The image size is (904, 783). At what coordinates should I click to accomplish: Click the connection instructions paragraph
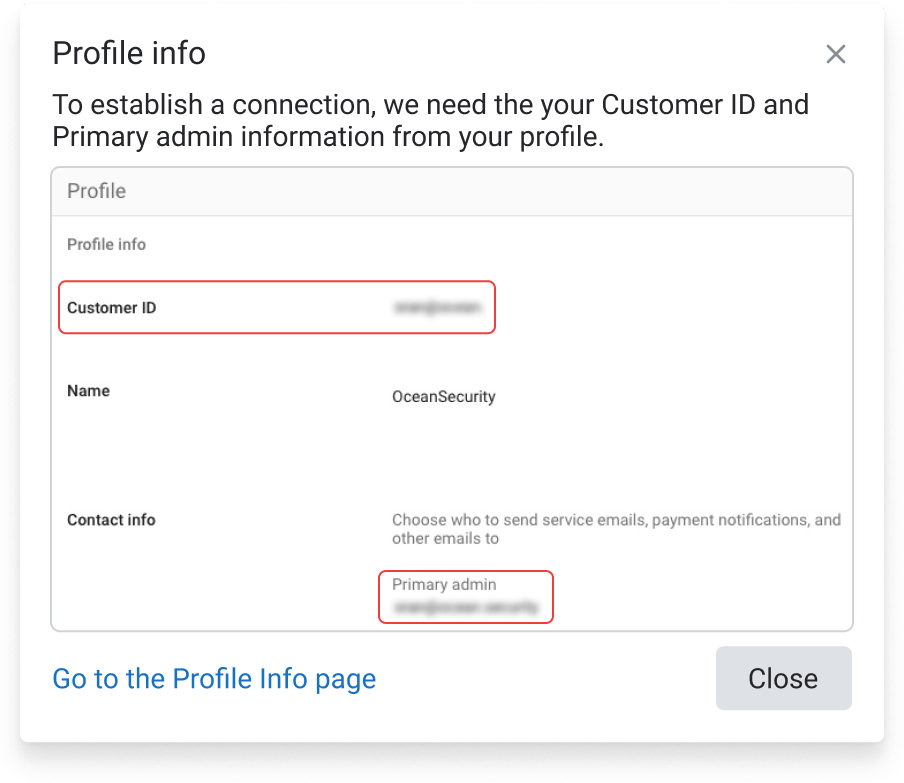pyautogui.click(x=431, y=121)
